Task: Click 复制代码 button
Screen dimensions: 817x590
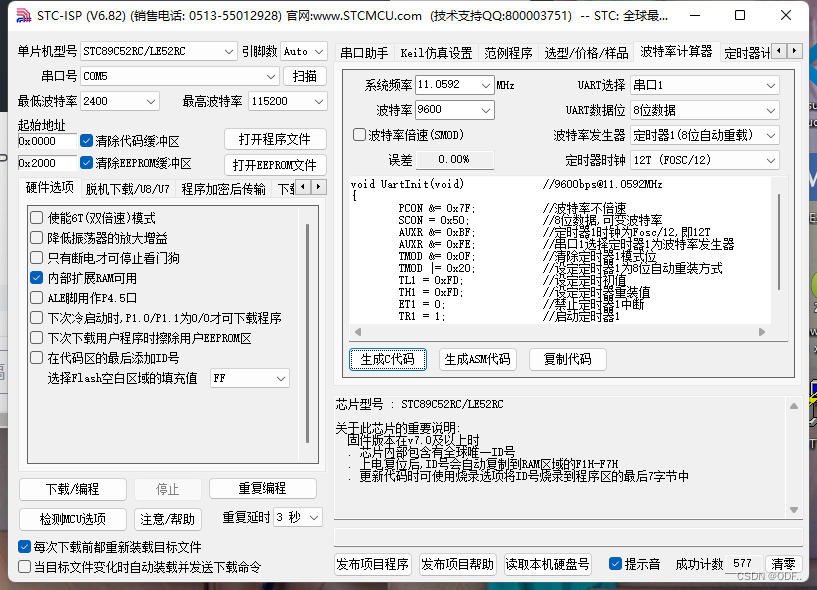Action: coord(567,359)
